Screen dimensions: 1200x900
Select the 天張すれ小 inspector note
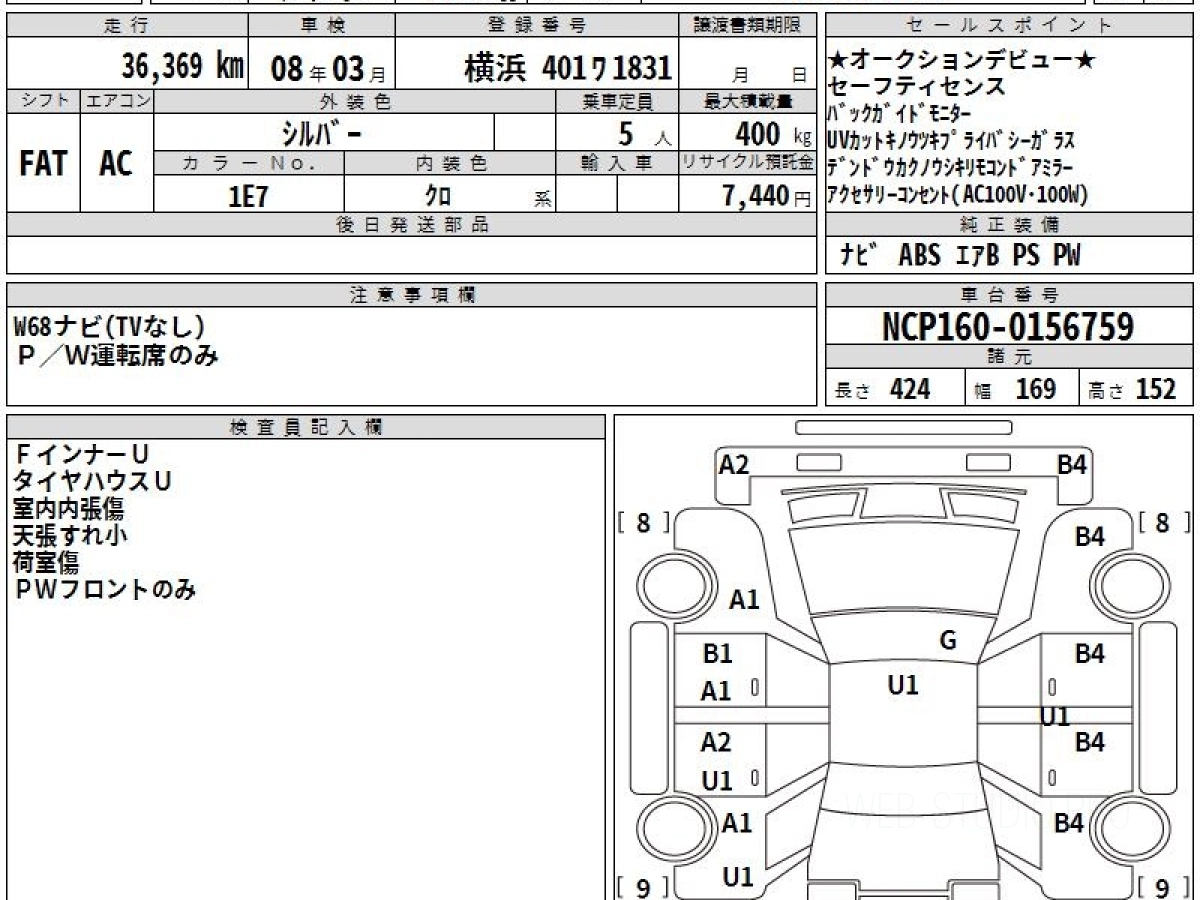(x=70, y=535)
